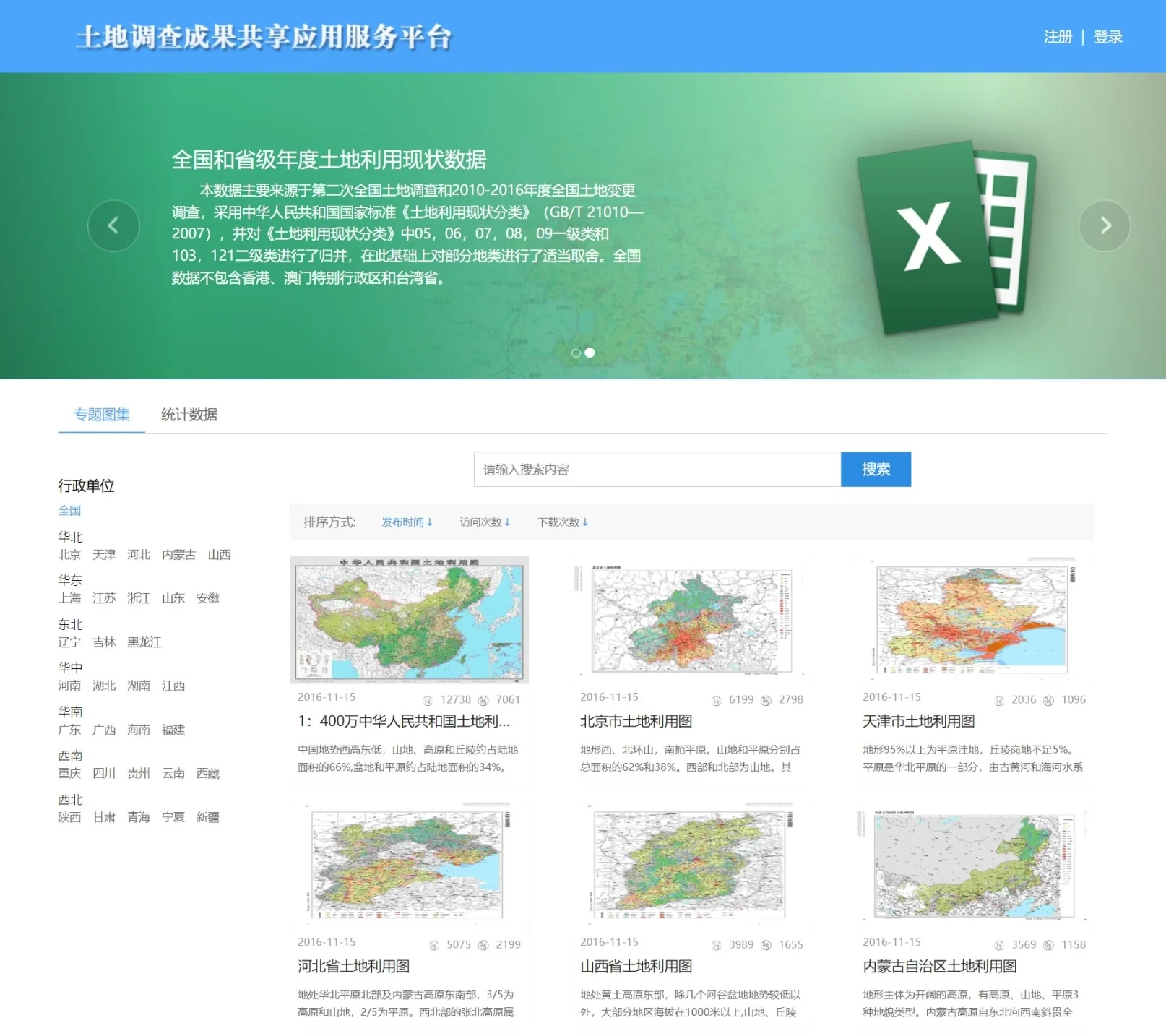Filter by 西藏 region
Screen dimensions: 1166x1036
pos(208,774)
